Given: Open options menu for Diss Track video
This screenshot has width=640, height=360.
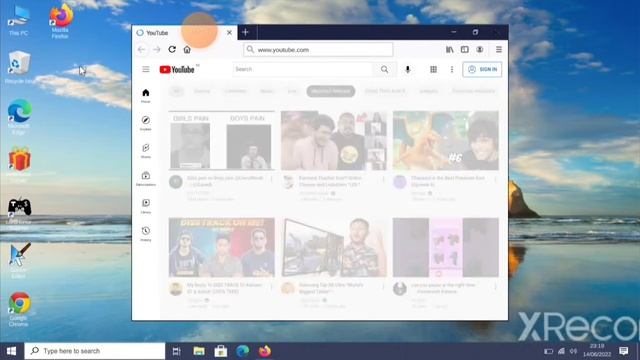Looking at the screenshot, I should click(x=271, y=286).
